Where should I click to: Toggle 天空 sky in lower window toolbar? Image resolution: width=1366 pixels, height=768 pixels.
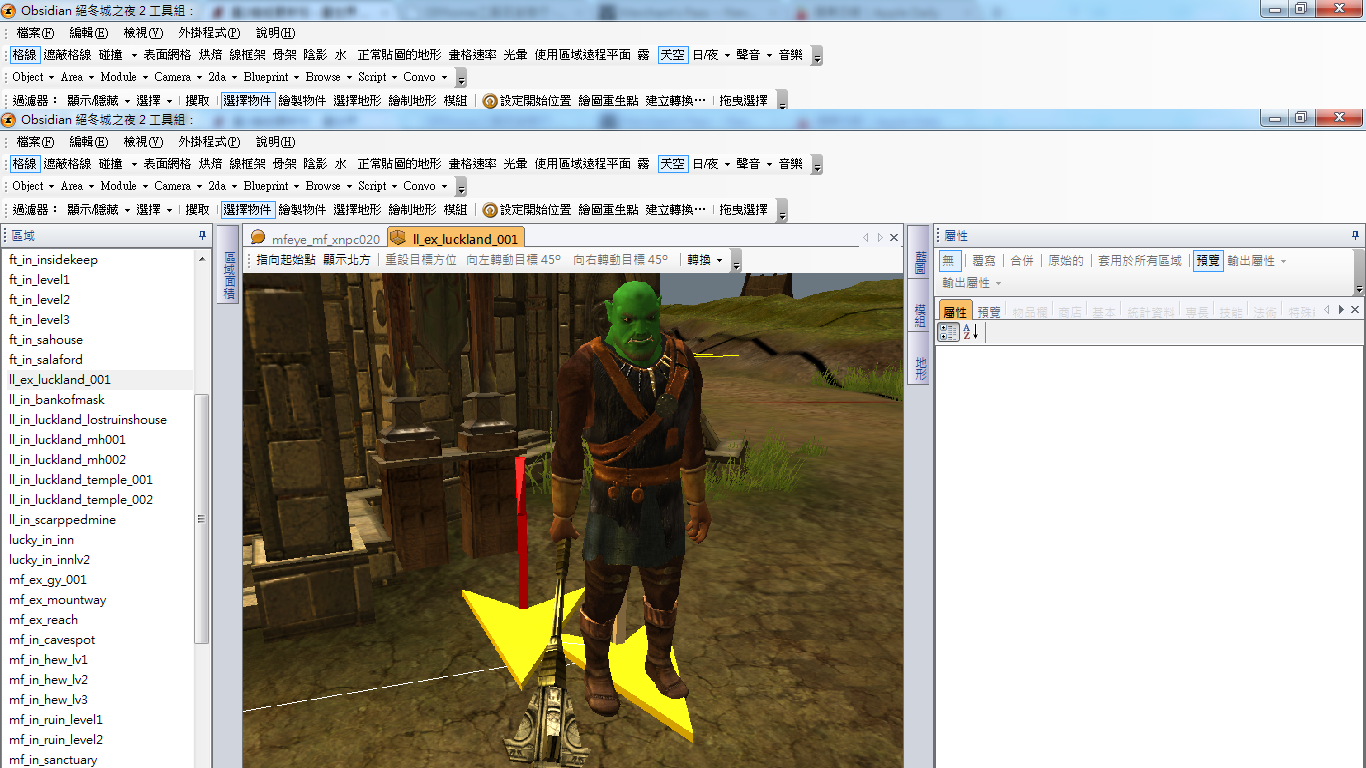(673, 164)
